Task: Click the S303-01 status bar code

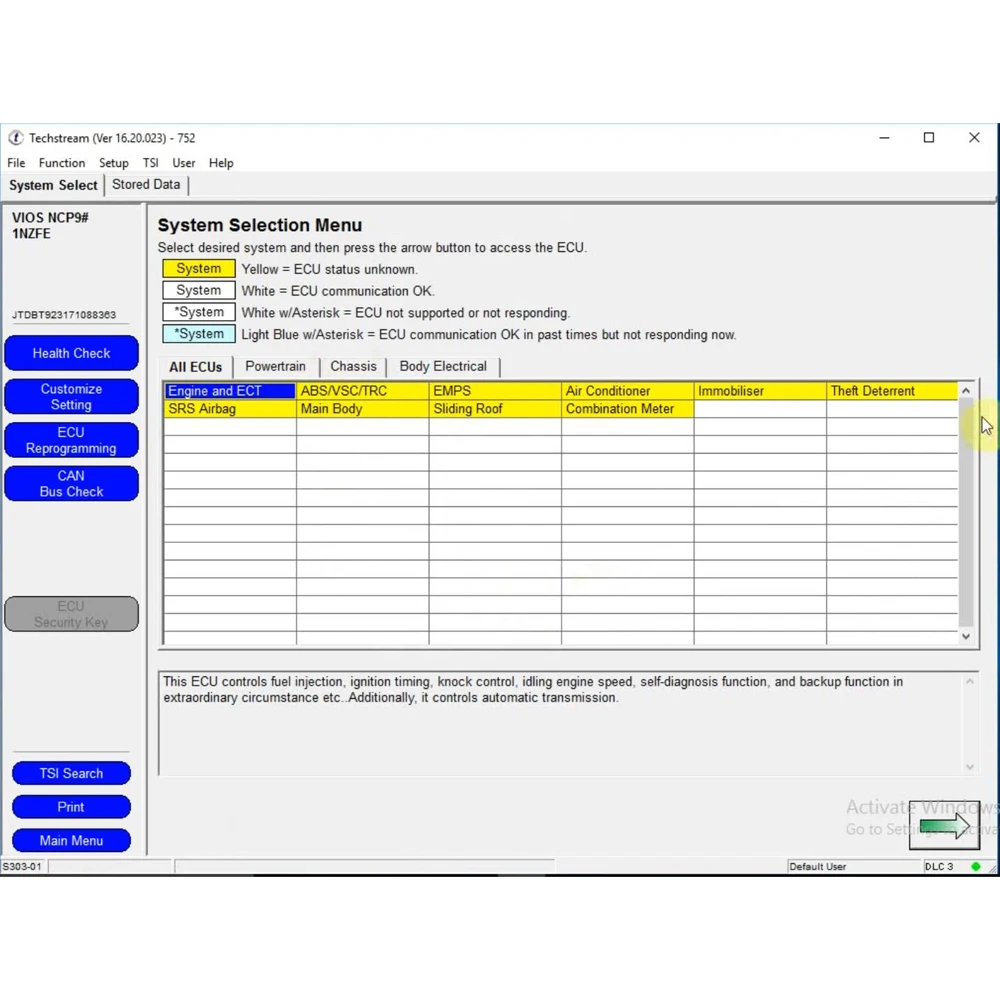Action: 22,866
